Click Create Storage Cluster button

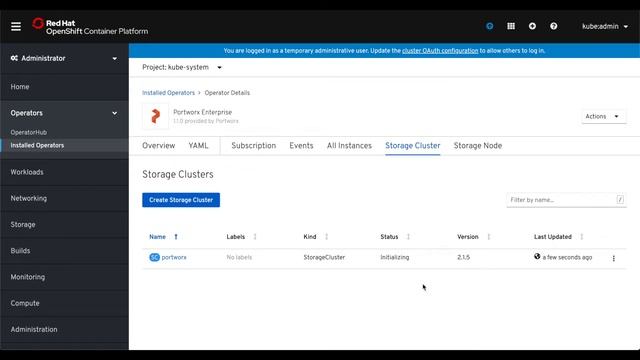pyautogui.click(x=181, y=200)
